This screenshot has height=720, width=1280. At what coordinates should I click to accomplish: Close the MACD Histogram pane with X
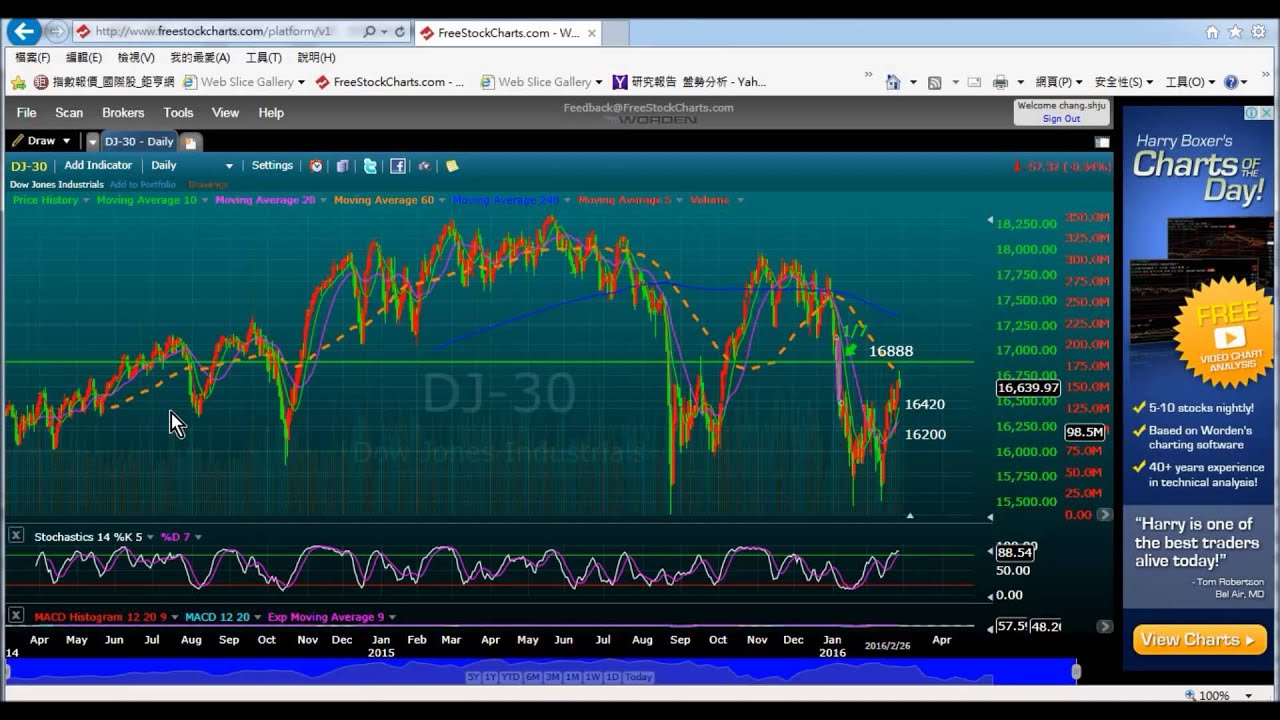tap(16, 616)
